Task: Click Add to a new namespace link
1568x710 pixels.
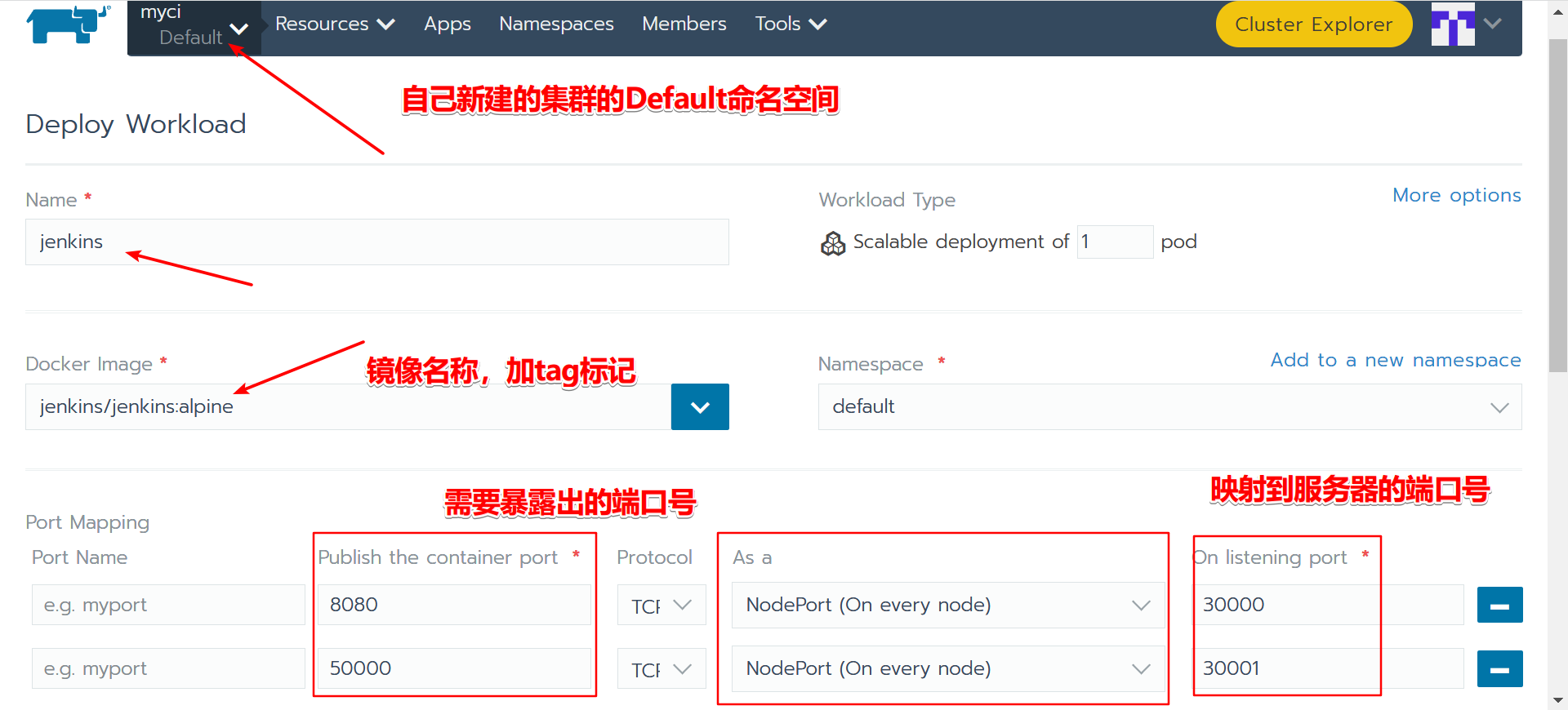Action: 1396,360
